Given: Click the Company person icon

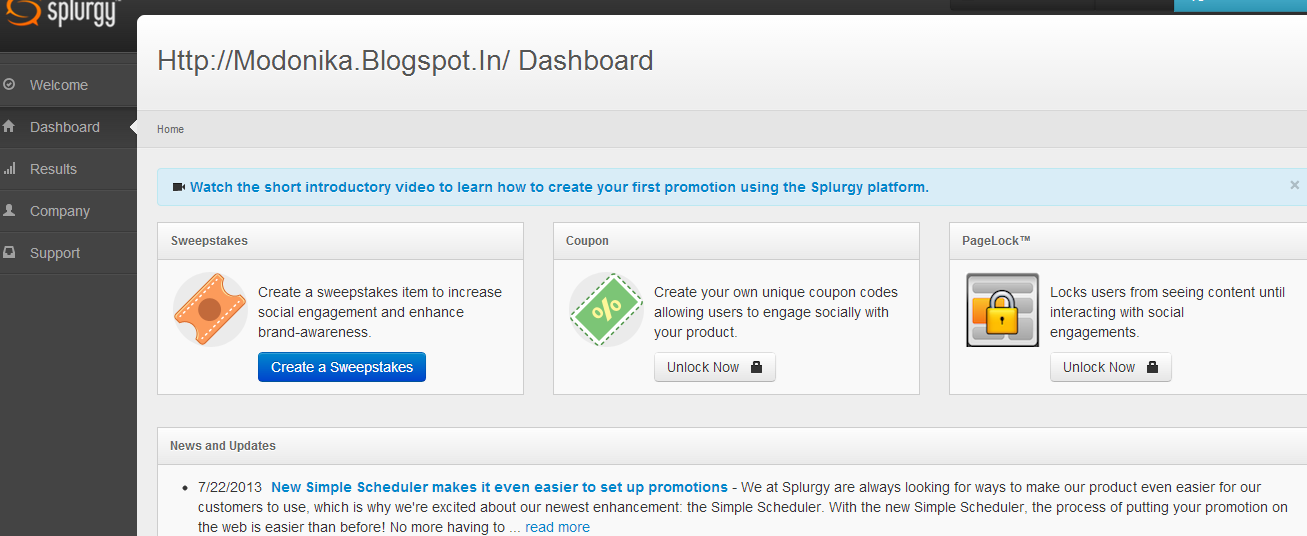Looking at the screenshot, I should tap(9, 211).
